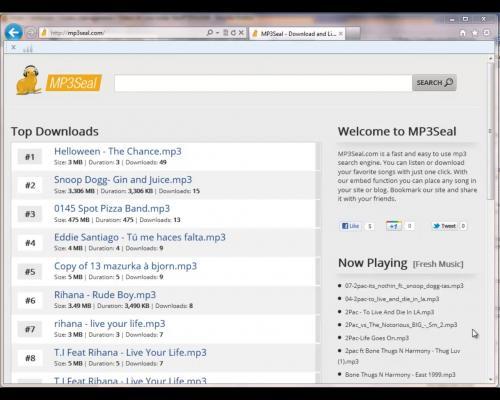The height and width of the screenshot is (400, 500).
Task: Click the #4 rank badge
Action: [30, 243]
